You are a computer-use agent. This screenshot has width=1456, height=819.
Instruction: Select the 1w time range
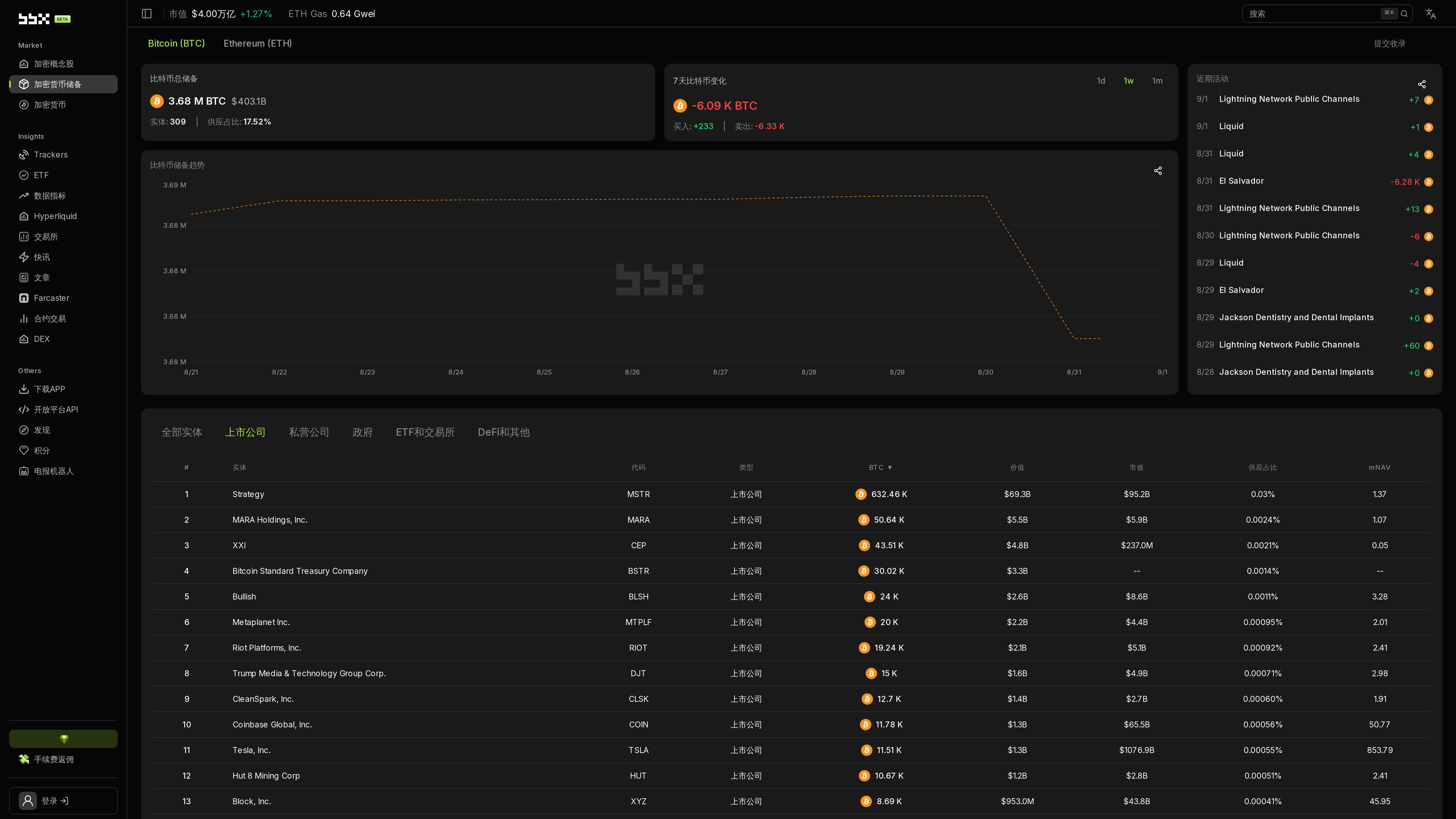(1129, 81)
